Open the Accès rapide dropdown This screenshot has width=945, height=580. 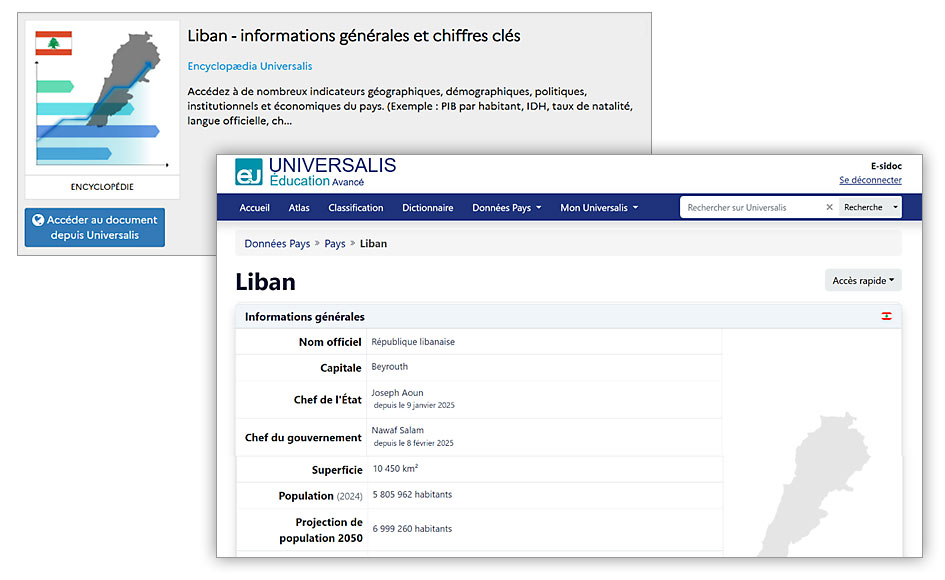click(x=863, y=281)
